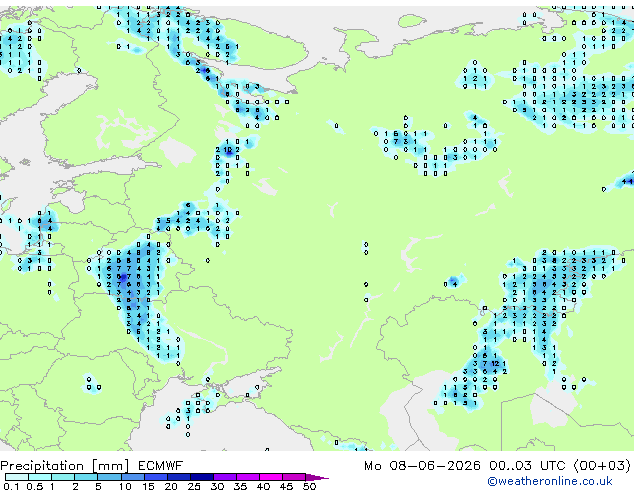Image resolution: width=634 pixels, height=490 pixels.
Task: Click the 25–30 mm dark blue legend box
Action: coord(201,477)
